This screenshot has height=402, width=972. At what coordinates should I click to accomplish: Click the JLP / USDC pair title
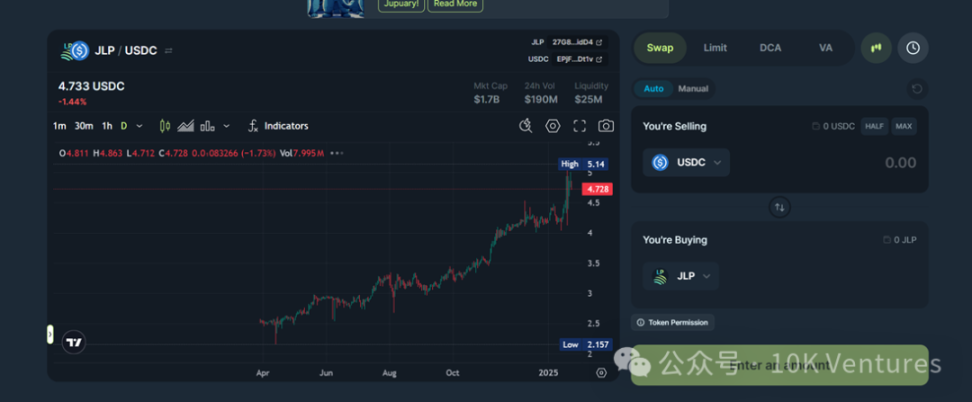point(126,51)
